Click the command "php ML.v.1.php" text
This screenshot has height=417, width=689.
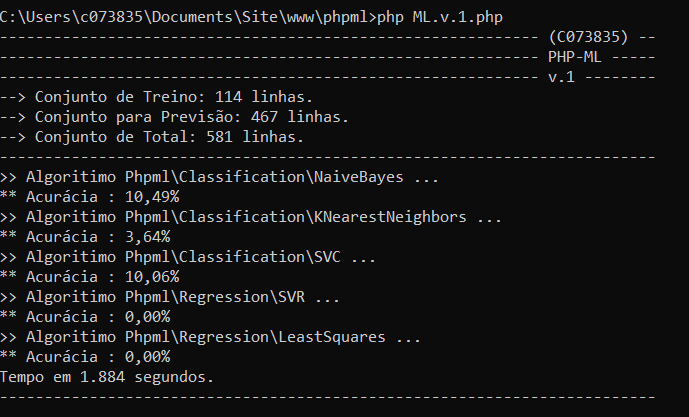point(440,17)
